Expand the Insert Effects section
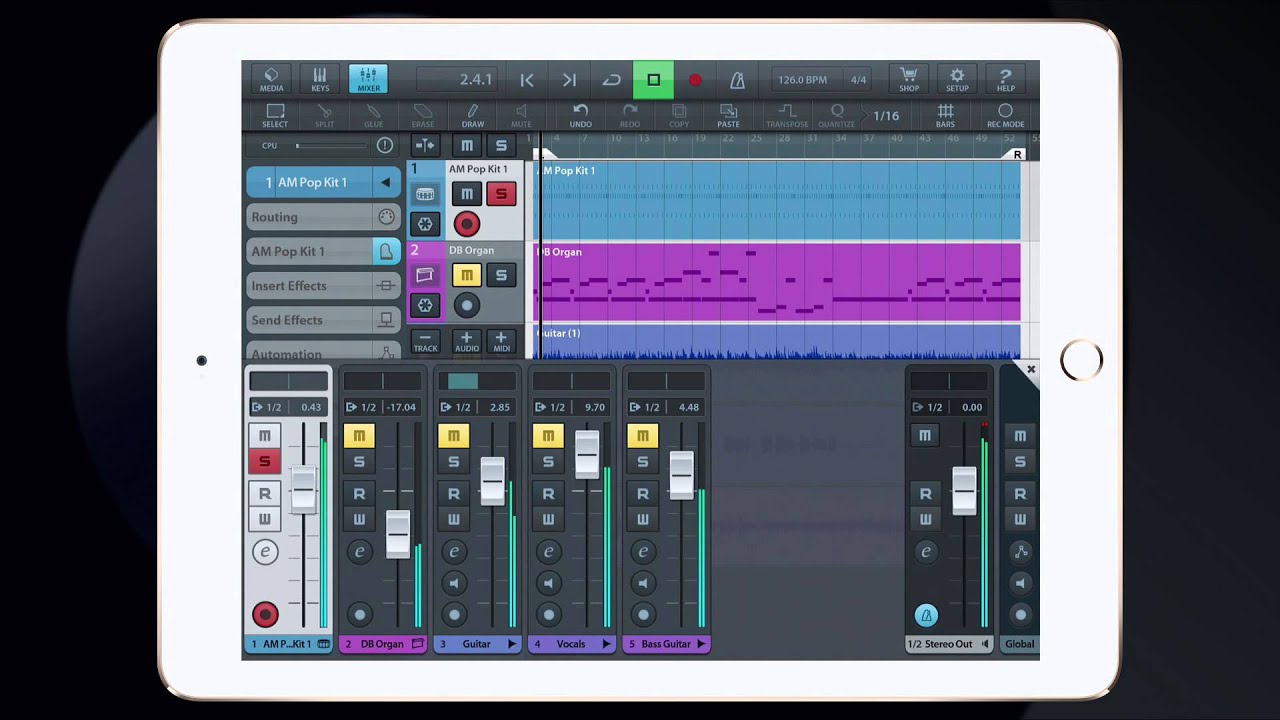The width and height of the screenshot is (1280, 720). (x=323, y=286)
